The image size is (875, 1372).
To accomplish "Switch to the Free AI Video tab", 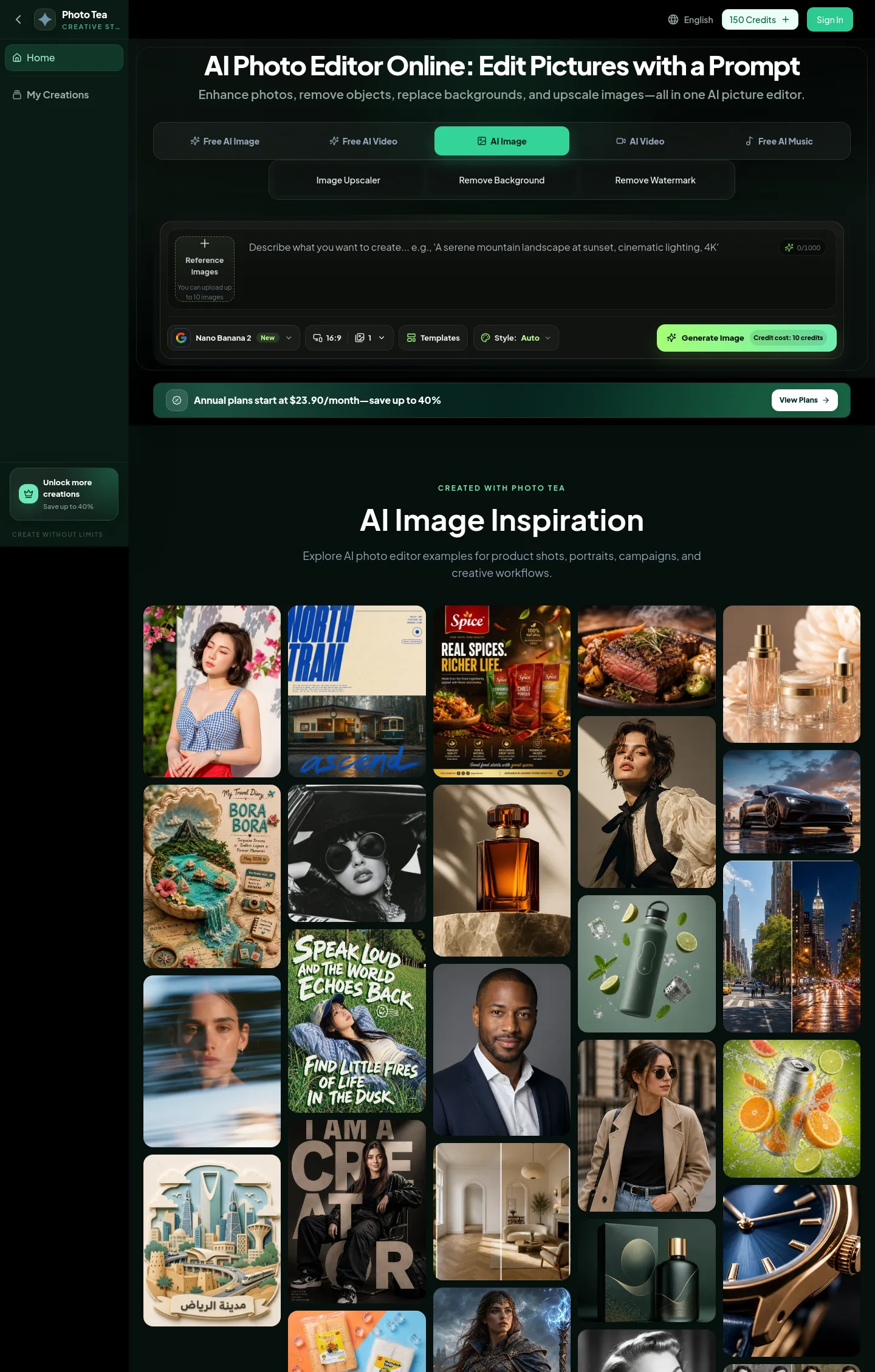I will (x=363, y=141).
